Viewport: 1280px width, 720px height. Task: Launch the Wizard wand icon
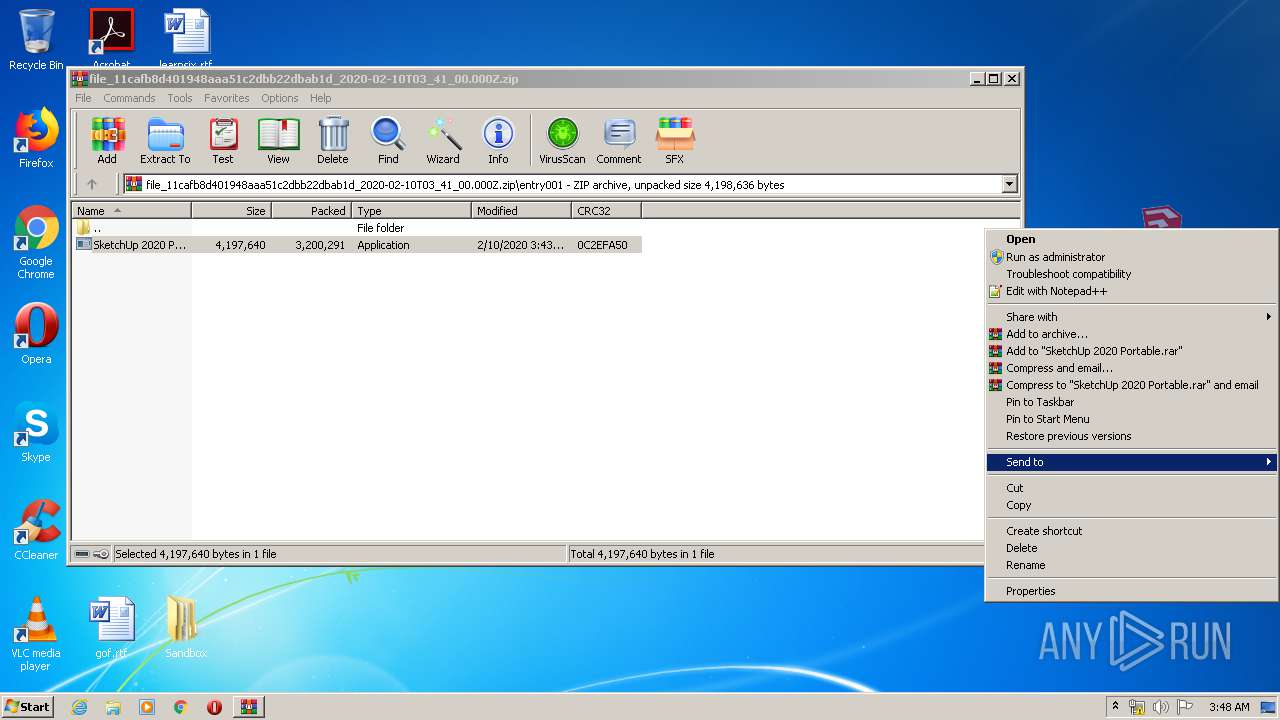click(x=443, y=141)
